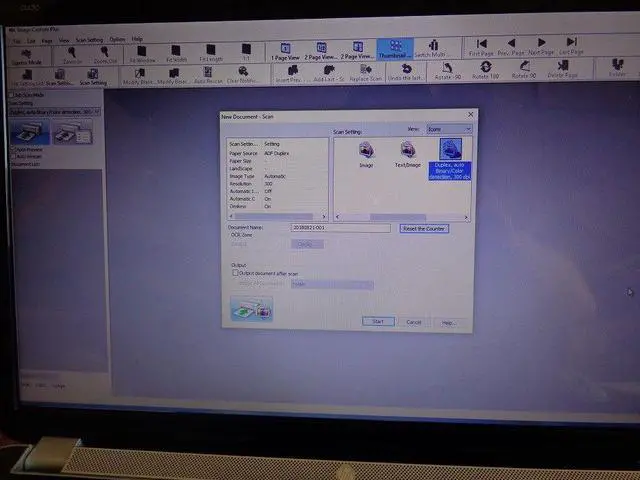
Task: Click right arrow of scan setting icons scrollbar
Action: (466, 218)
